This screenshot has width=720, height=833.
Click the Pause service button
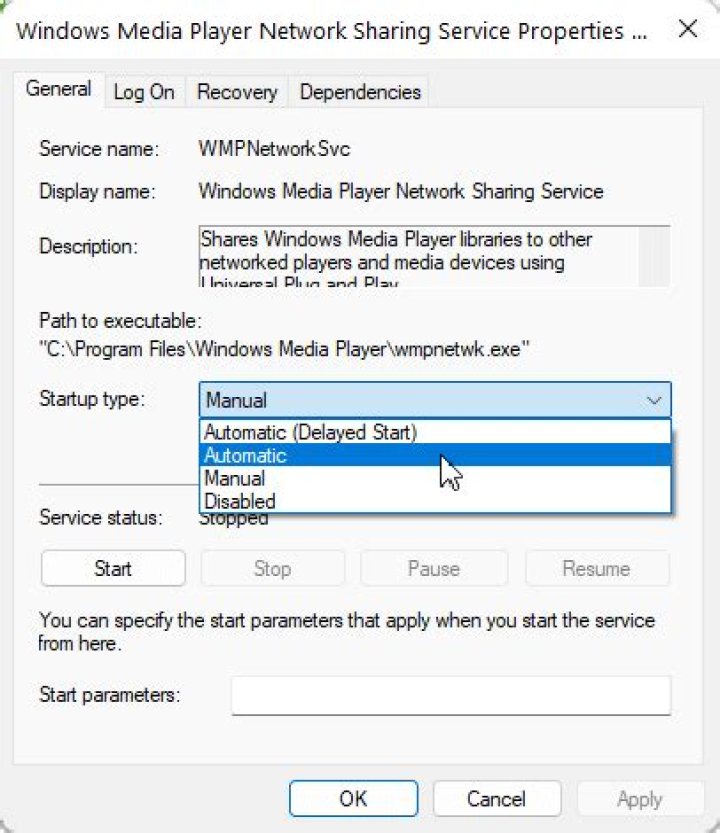(433, 569)
